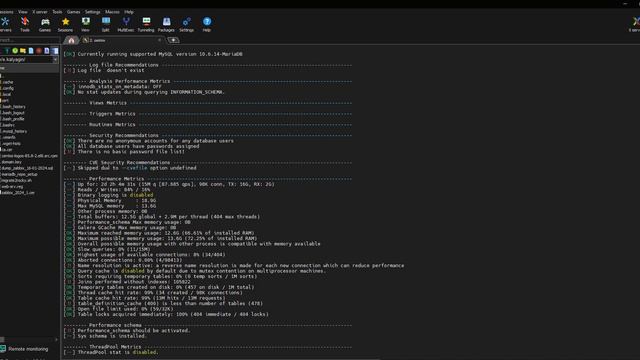Select the dump_zabbix_16-01-2024.sql file
This screenshot has height=360, width=640.
(27, 168)
